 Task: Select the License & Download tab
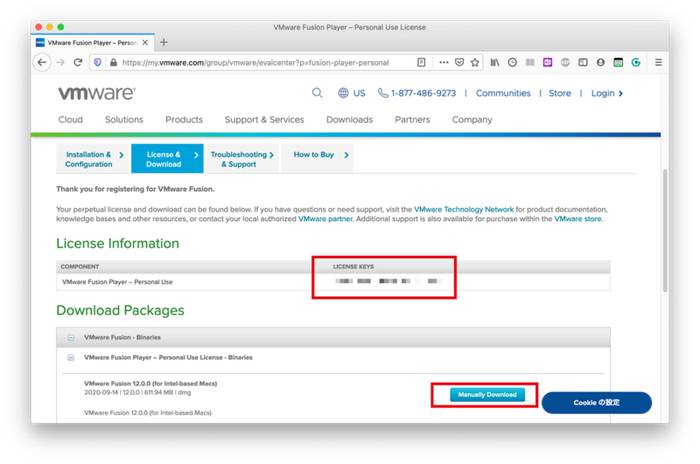(167, 159)
